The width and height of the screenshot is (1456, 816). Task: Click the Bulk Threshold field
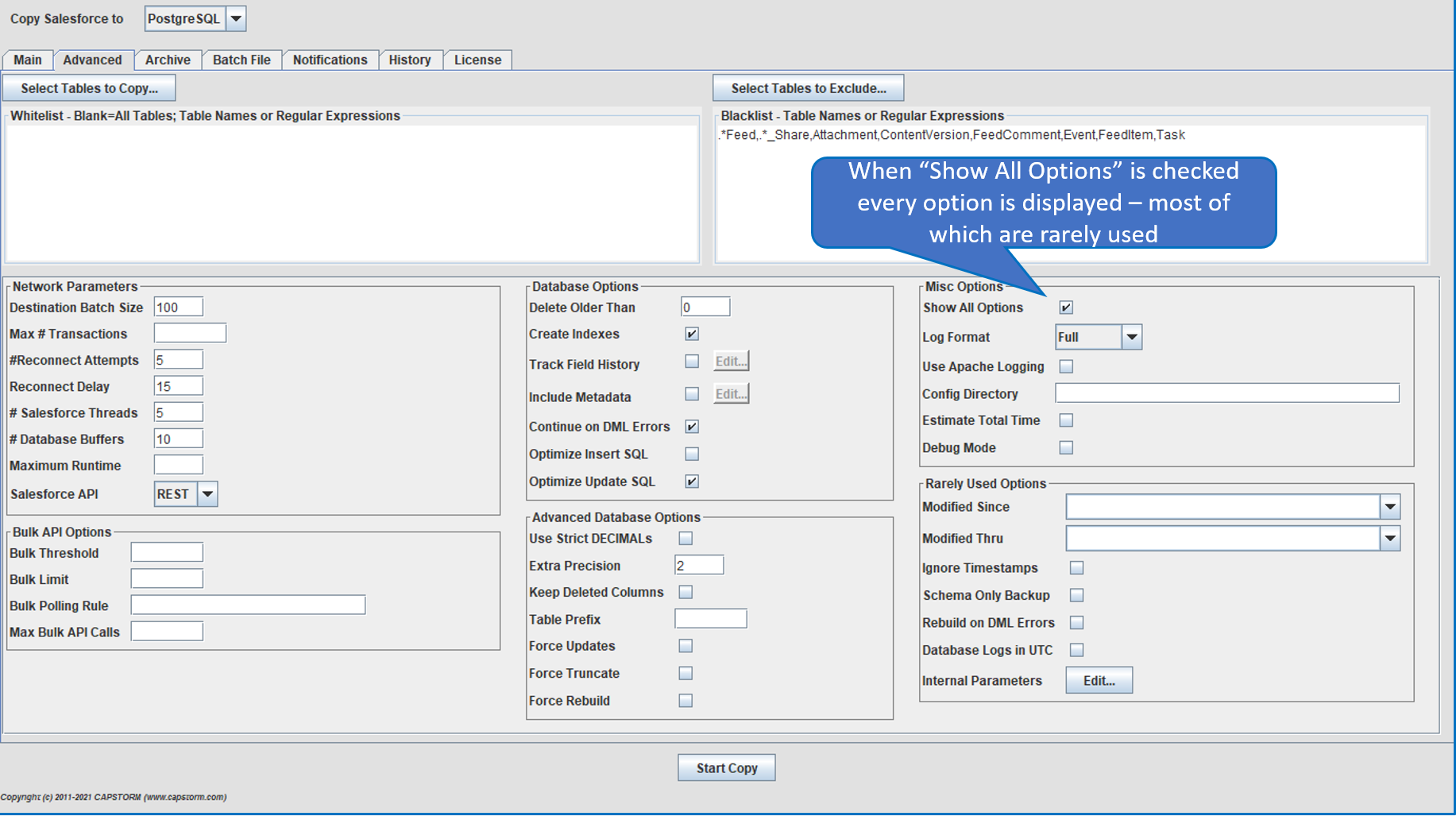[167, 552]
